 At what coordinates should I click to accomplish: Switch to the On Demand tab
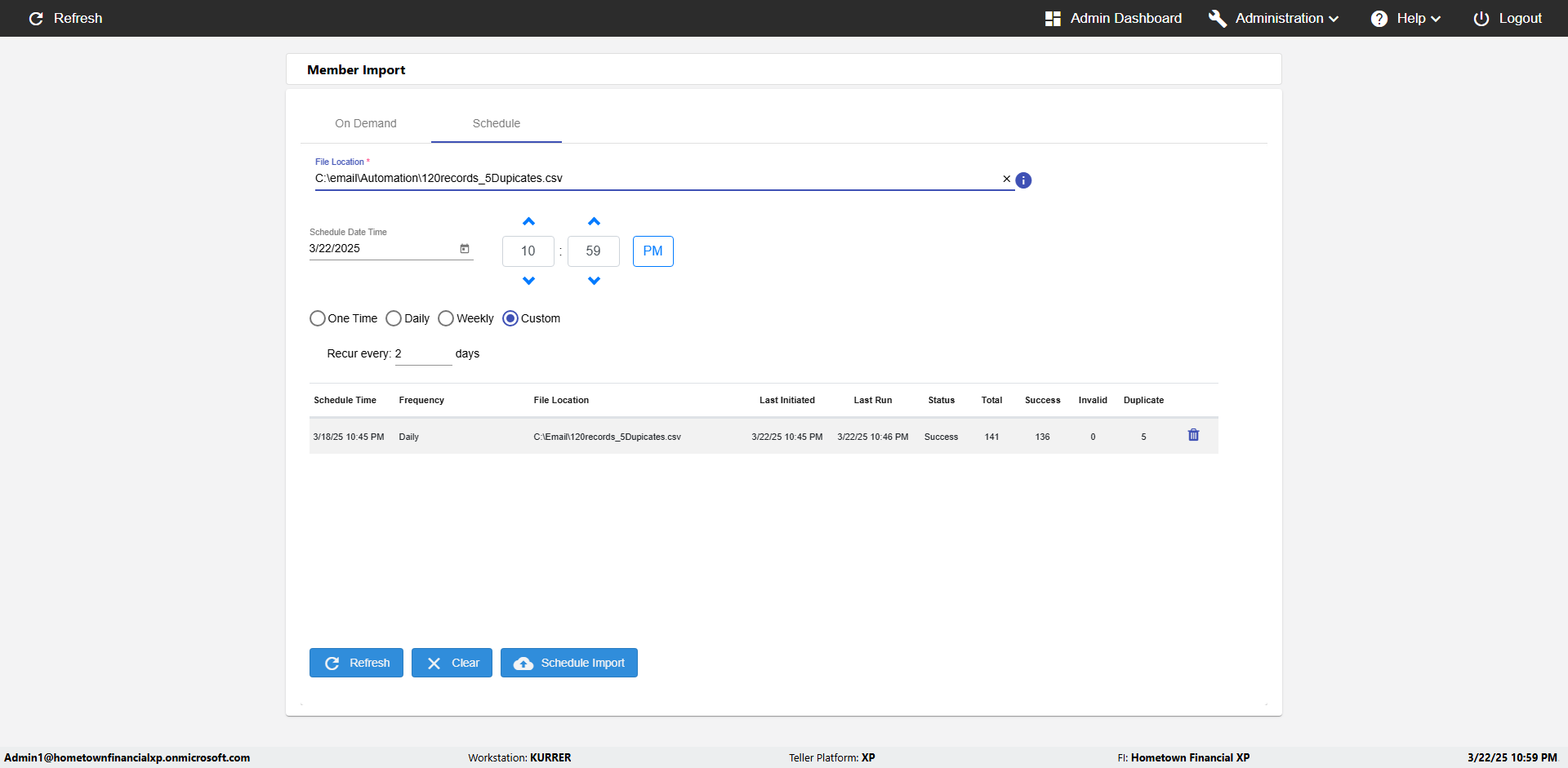pyautogui.click(x=366, y=123)
